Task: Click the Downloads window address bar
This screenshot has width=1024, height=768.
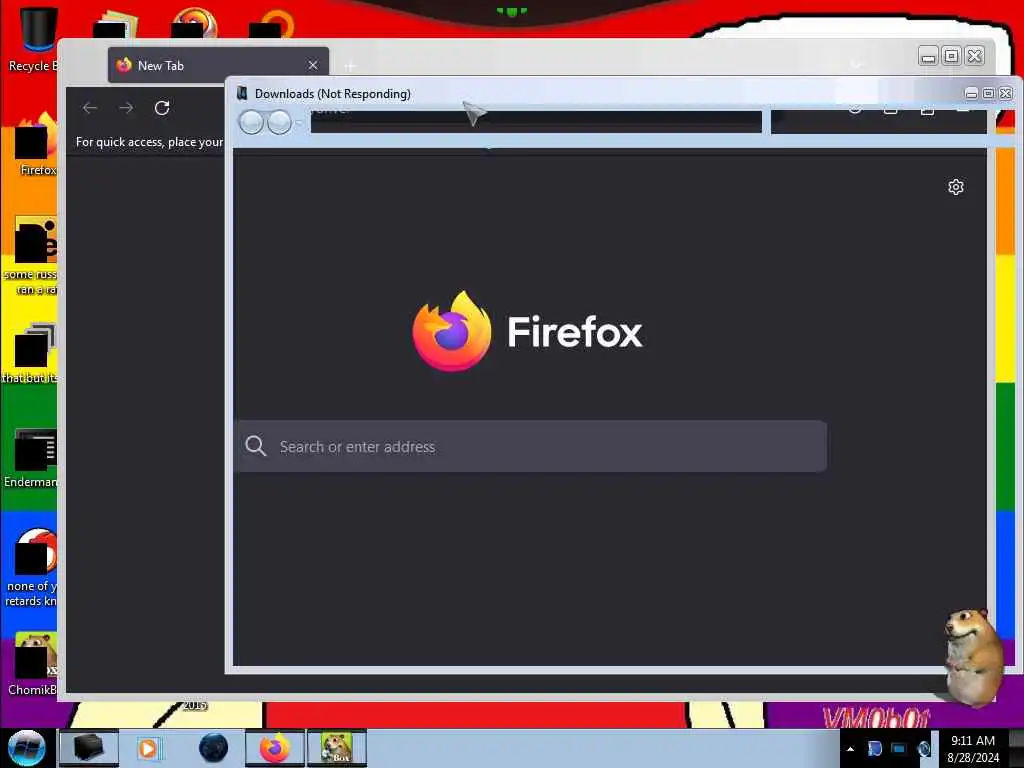Action: tap(536, 121)
